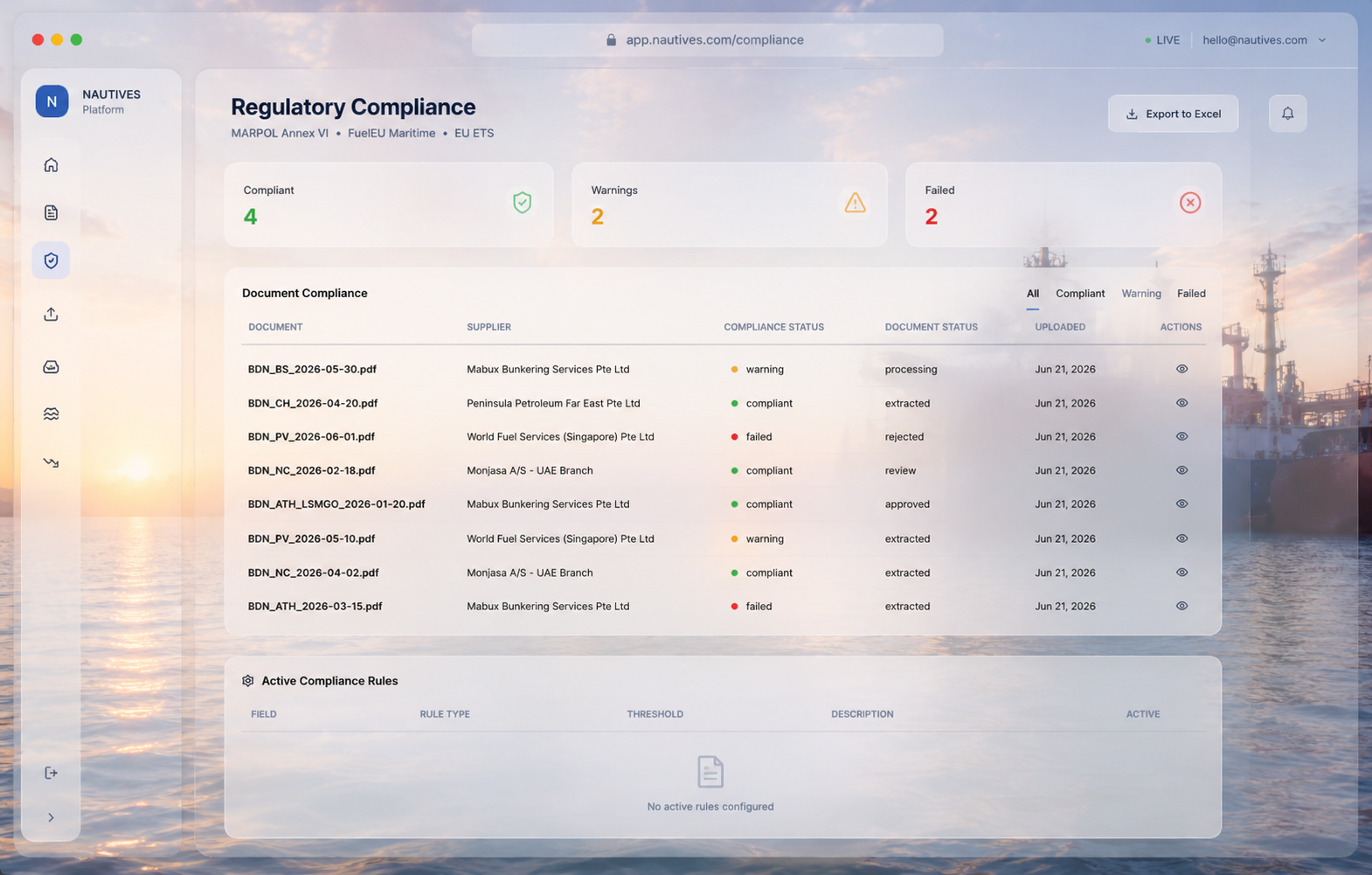Click the 'review' document status cell

900,470
